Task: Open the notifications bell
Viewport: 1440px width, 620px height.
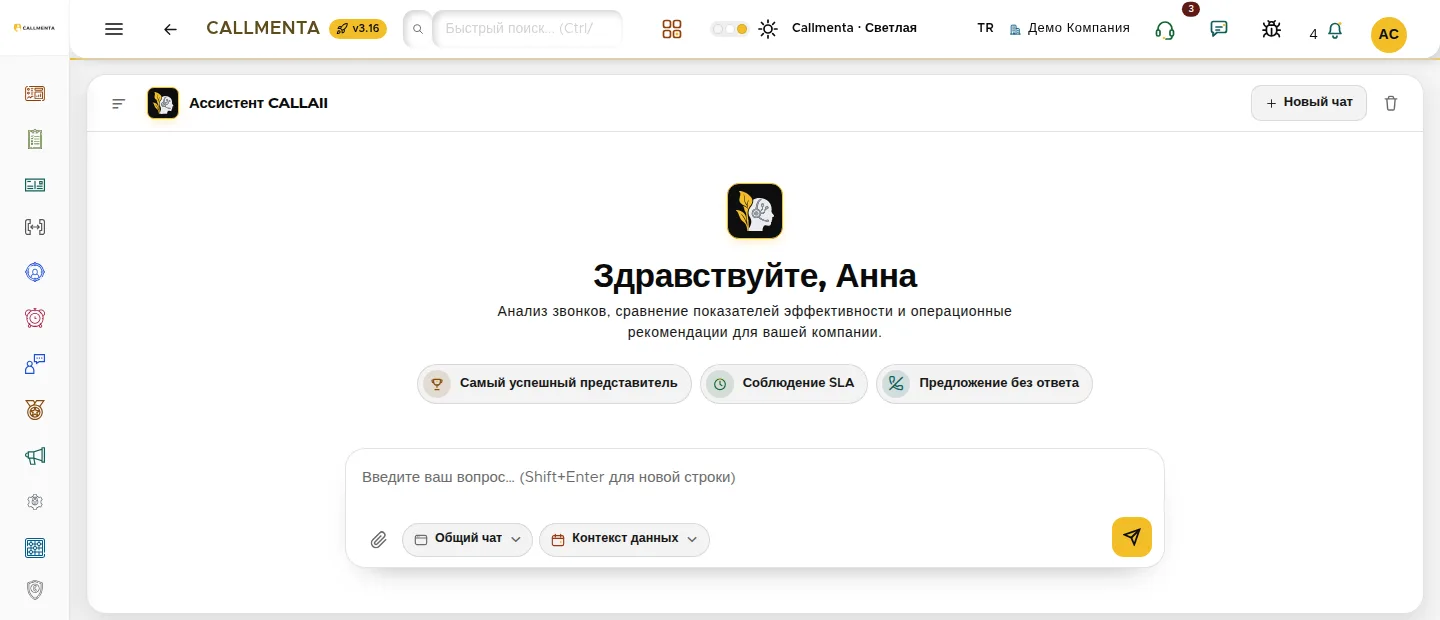Action: [1334, 31]
